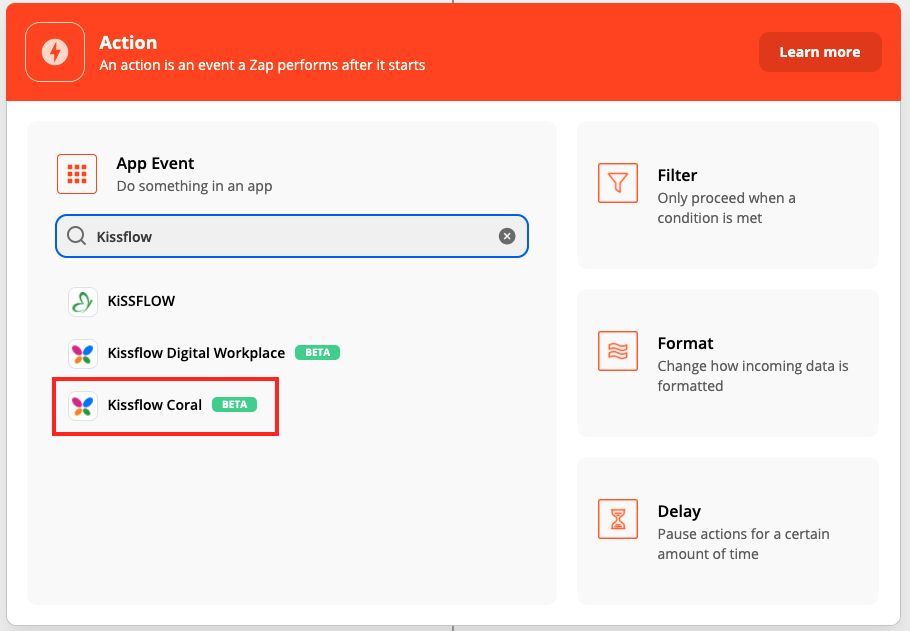Screen dimensions: 910x631
Task: Click BETA badge beside Kissflow Digital Workplace
Action: (317, 353)
